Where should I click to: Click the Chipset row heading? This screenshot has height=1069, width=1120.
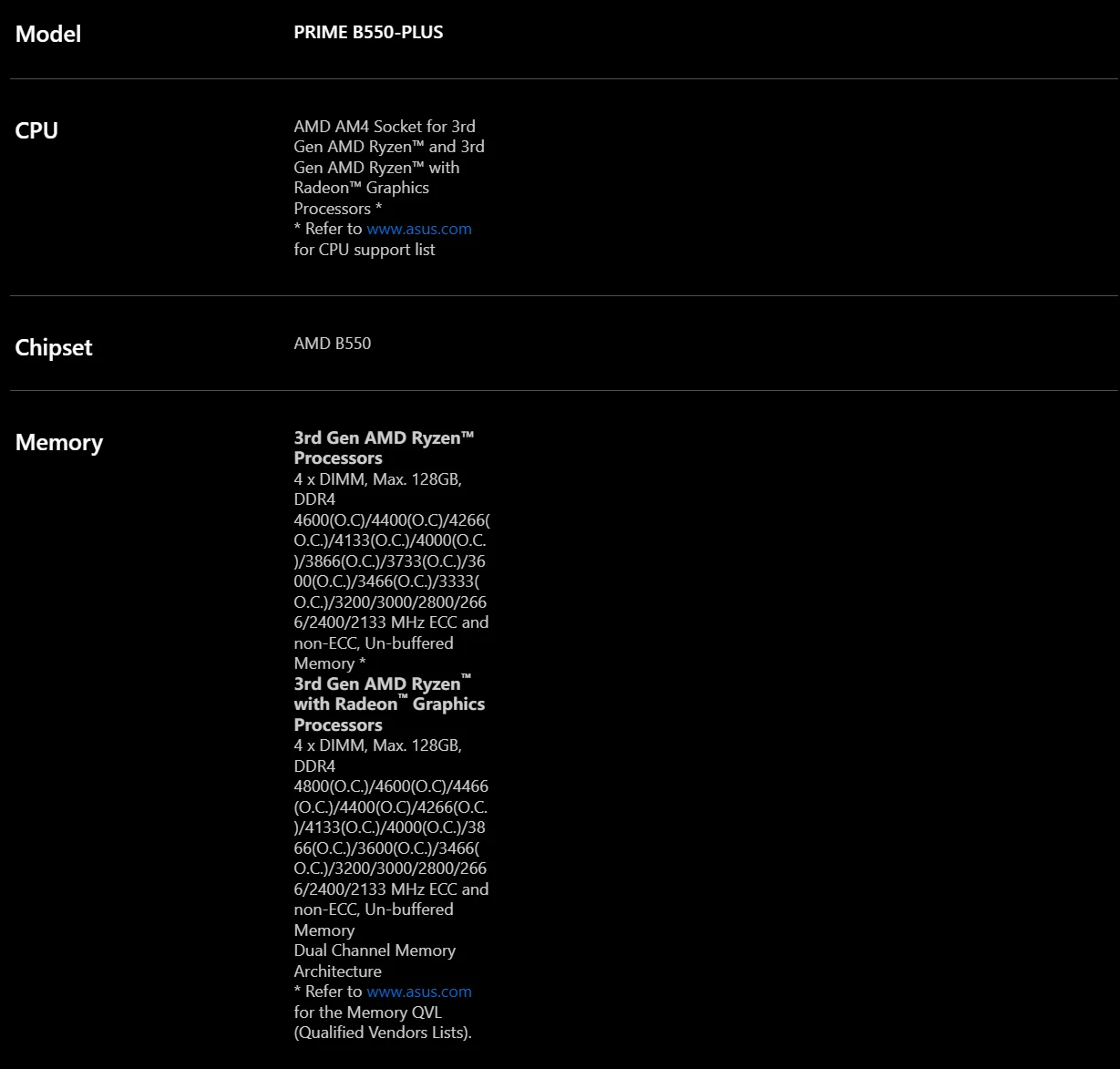point(54,348)
